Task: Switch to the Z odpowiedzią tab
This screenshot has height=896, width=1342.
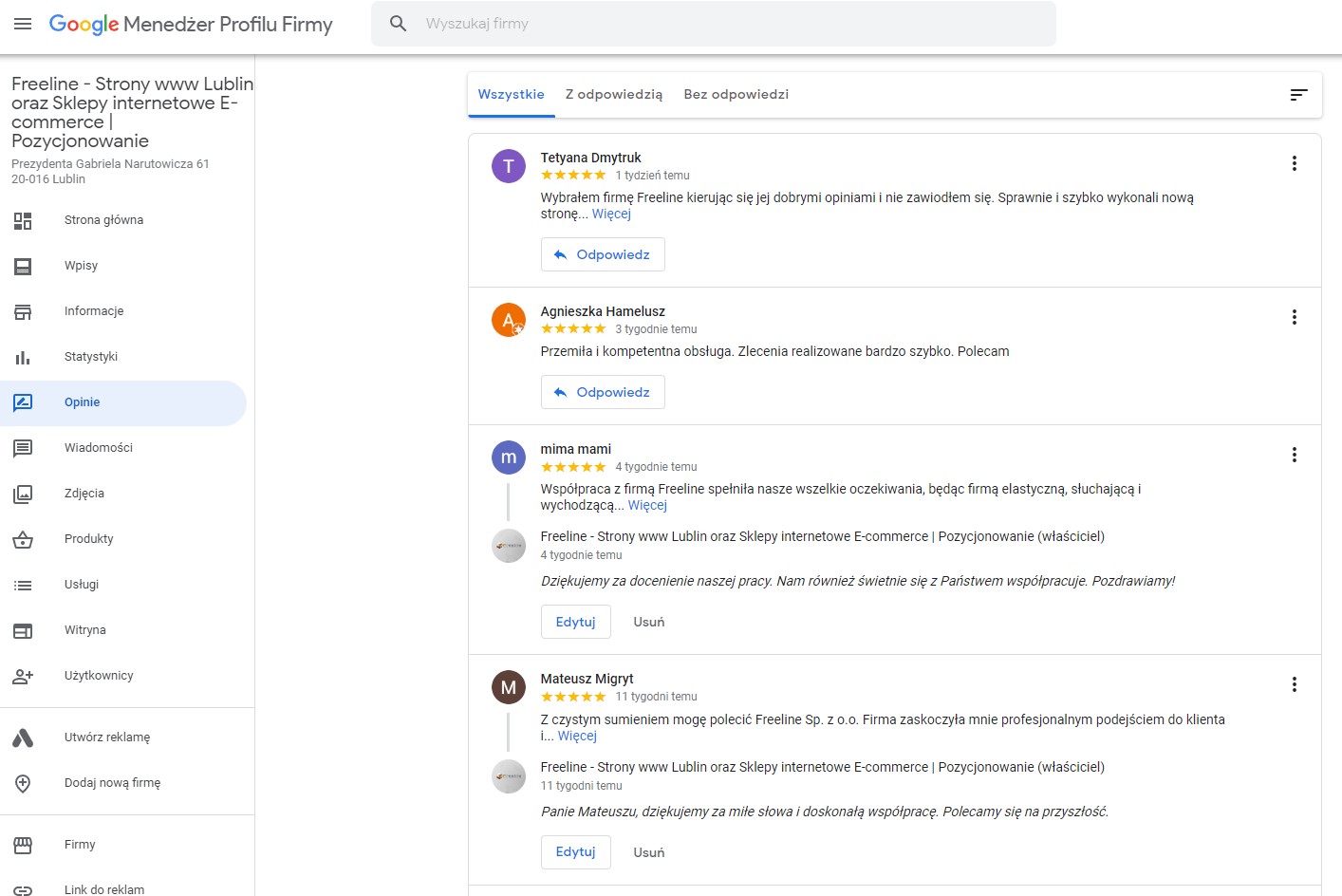Action: pos(614,94)
